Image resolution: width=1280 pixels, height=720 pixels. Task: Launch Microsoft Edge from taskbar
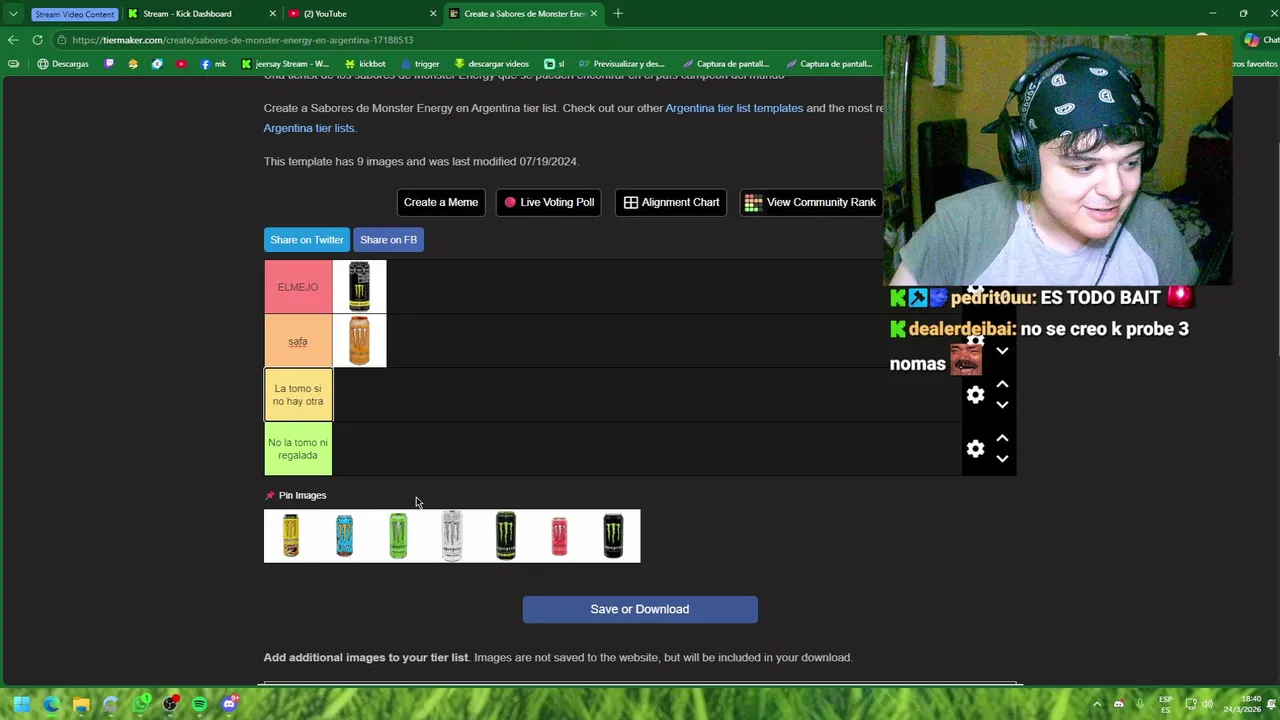tap(52, 704)
